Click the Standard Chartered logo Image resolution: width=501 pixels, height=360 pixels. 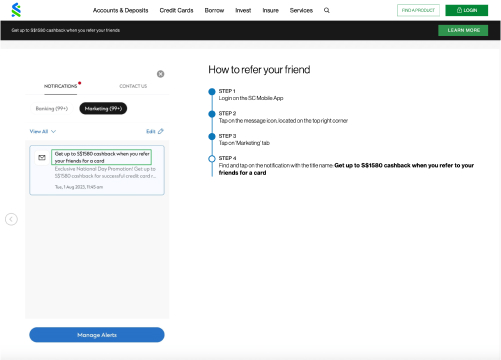coord(16,10)
